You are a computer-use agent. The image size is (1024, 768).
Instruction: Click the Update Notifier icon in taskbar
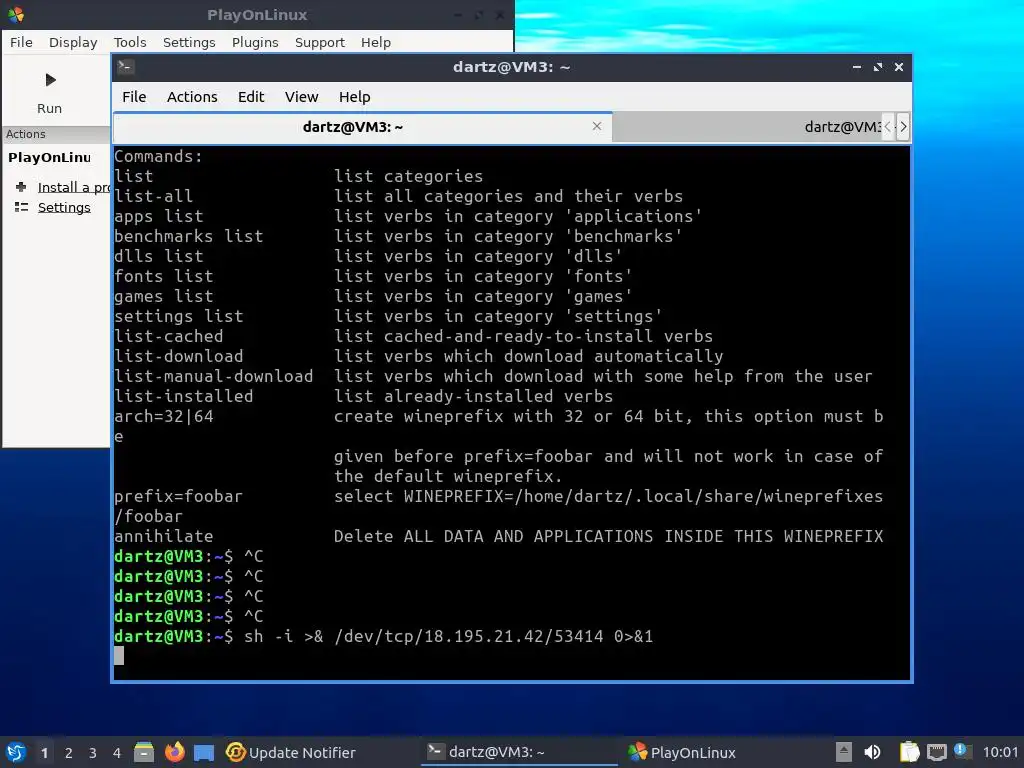tap(235, 752)
